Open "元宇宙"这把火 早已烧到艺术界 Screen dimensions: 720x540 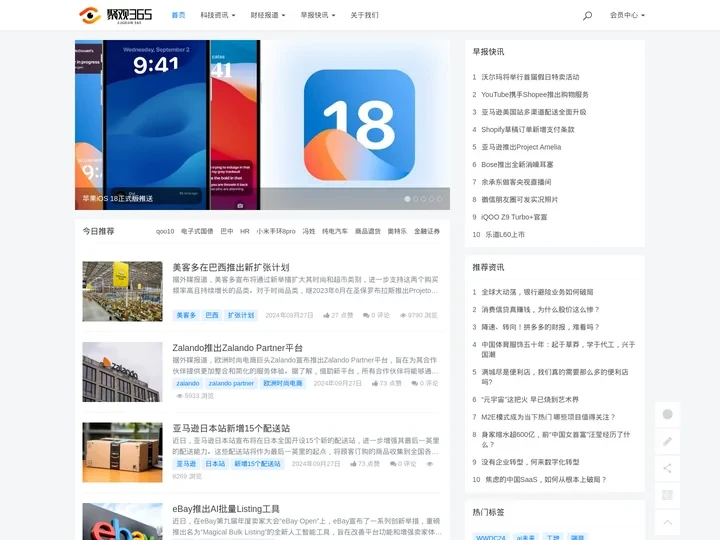coord(530,399)
